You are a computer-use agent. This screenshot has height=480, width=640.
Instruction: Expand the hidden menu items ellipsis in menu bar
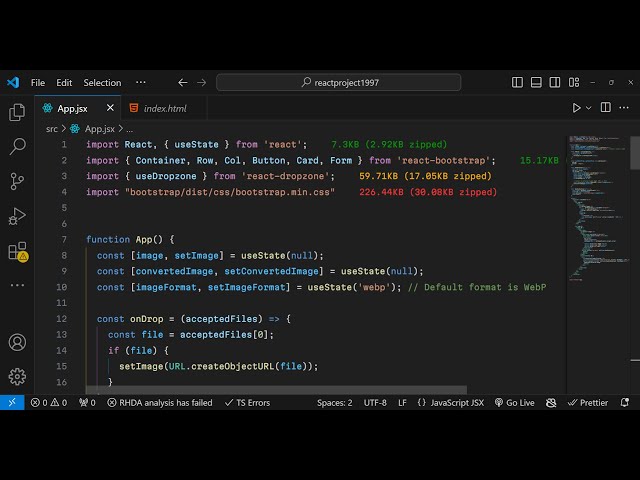coord(140,83)
